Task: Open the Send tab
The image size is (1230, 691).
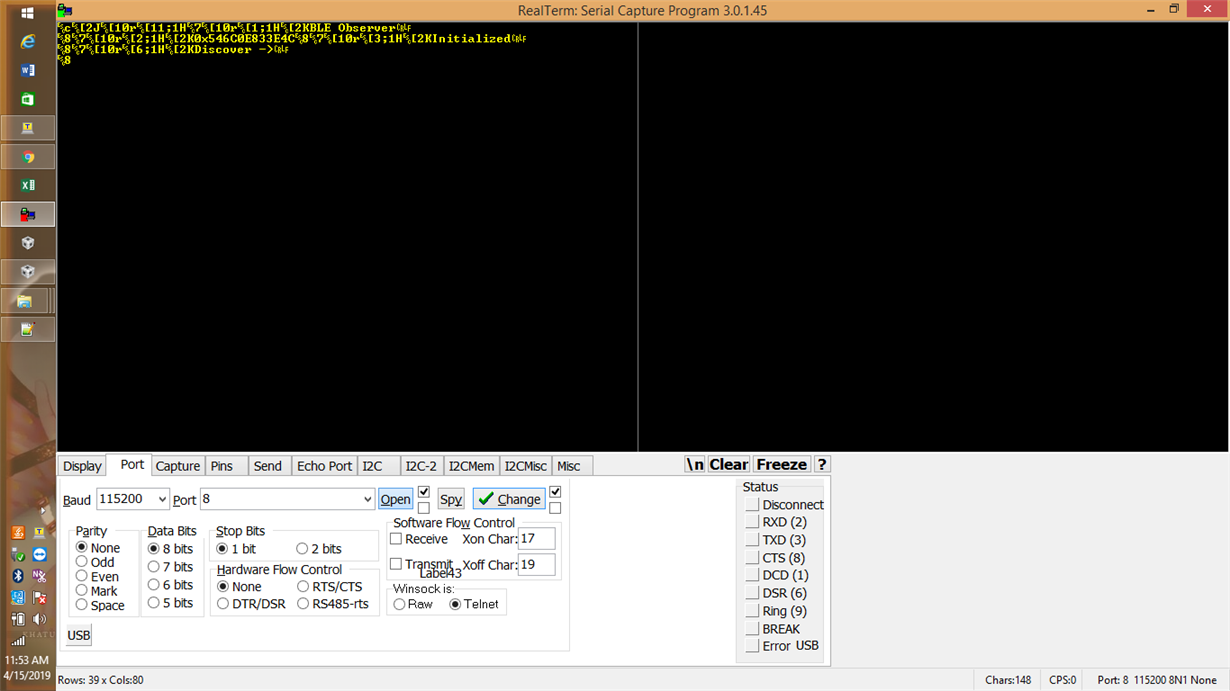Action: click(268, 466)
